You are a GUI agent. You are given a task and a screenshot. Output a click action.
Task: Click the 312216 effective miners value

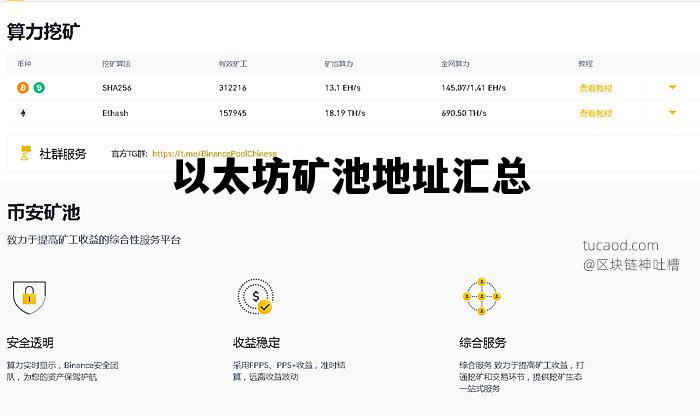(233, 88)
